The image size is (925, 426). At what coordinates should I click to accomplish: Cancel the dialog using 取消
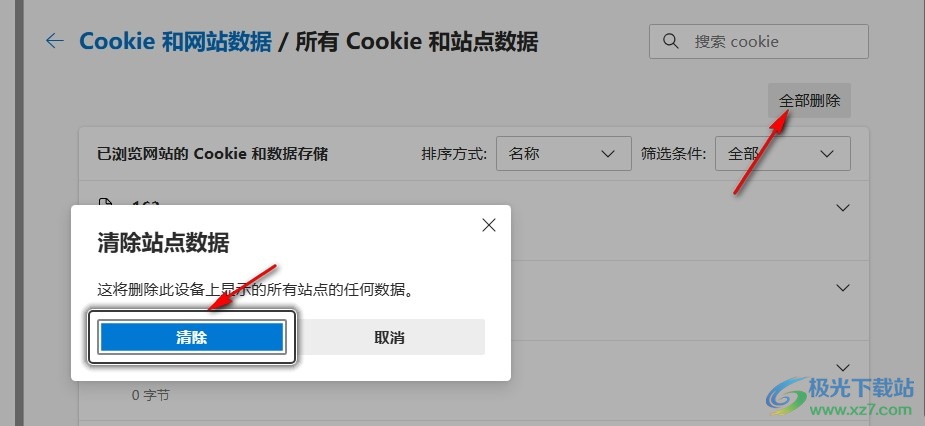(389, 337)
